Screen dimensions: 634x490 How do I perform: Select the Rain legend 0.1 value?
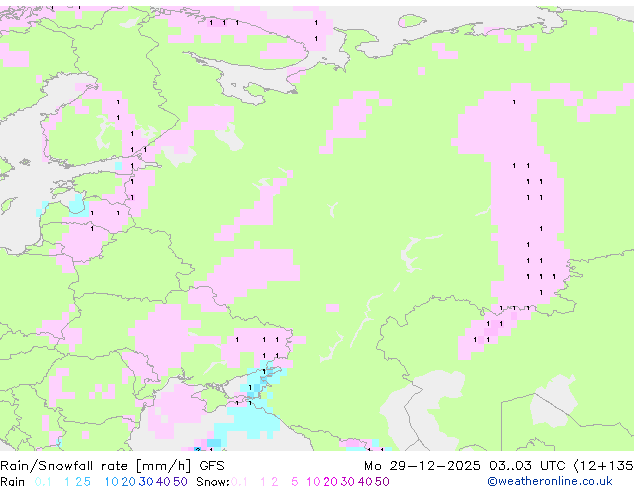[x=43, y=482]
